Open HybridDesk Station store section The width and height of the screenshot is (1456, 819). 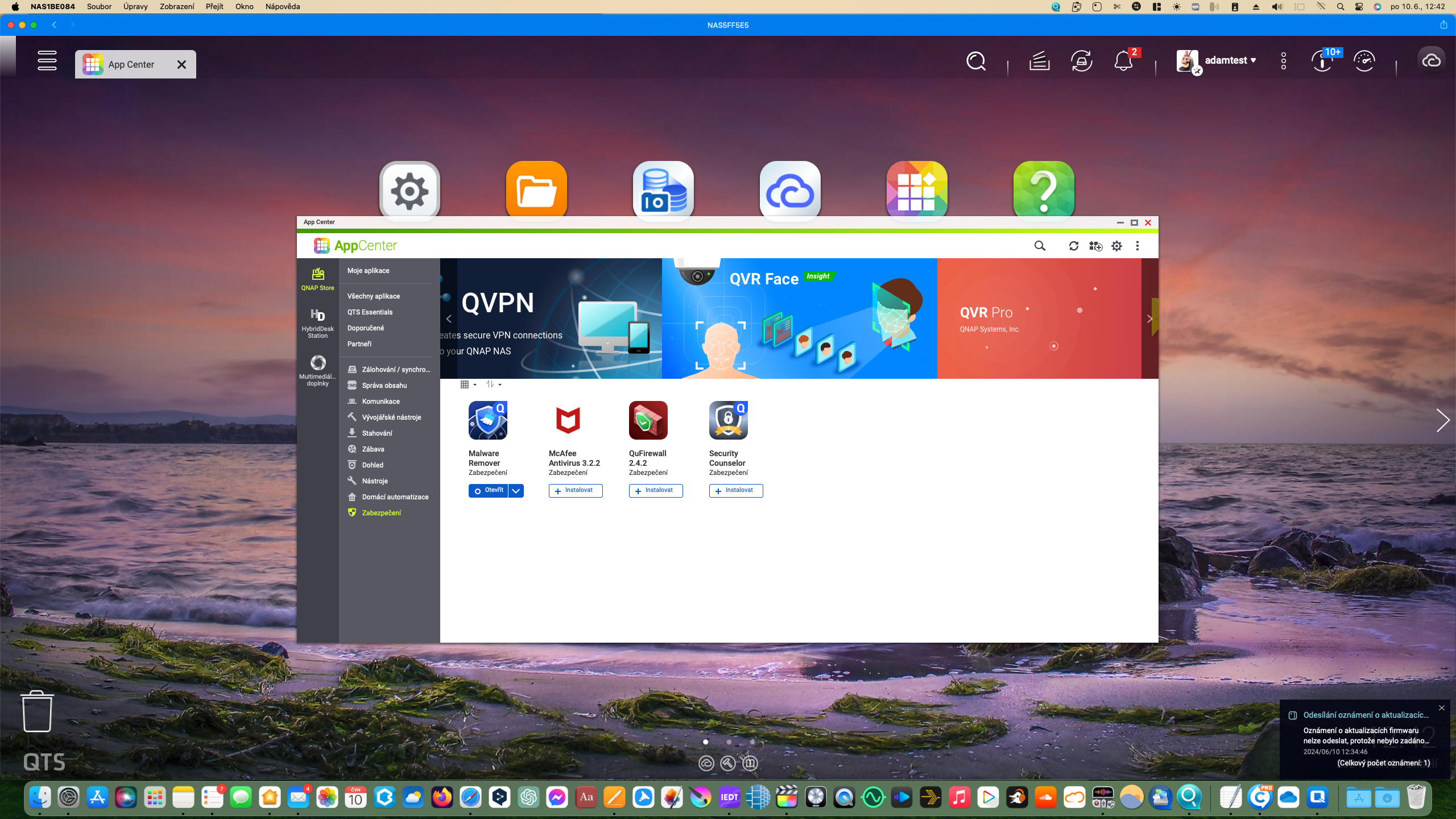[317, 322]
